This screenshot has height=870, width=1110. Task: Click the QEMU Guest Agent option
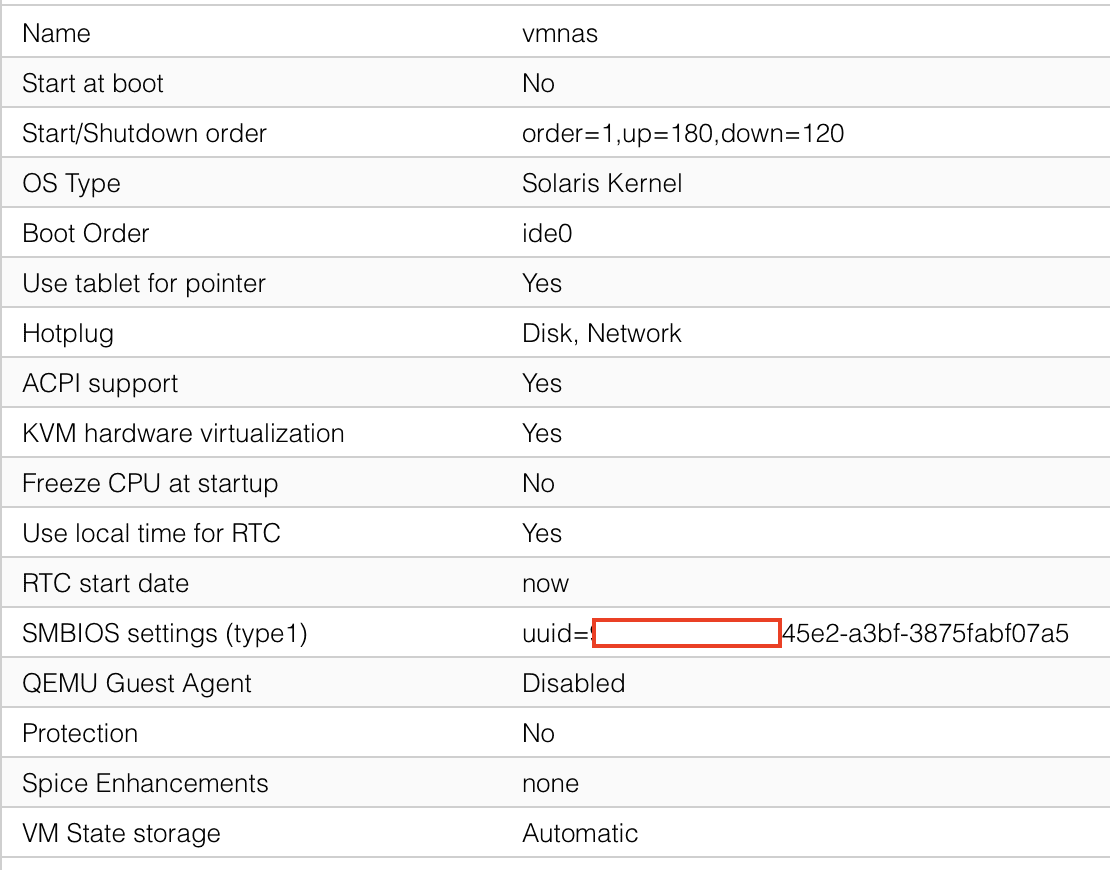point(137,683)
